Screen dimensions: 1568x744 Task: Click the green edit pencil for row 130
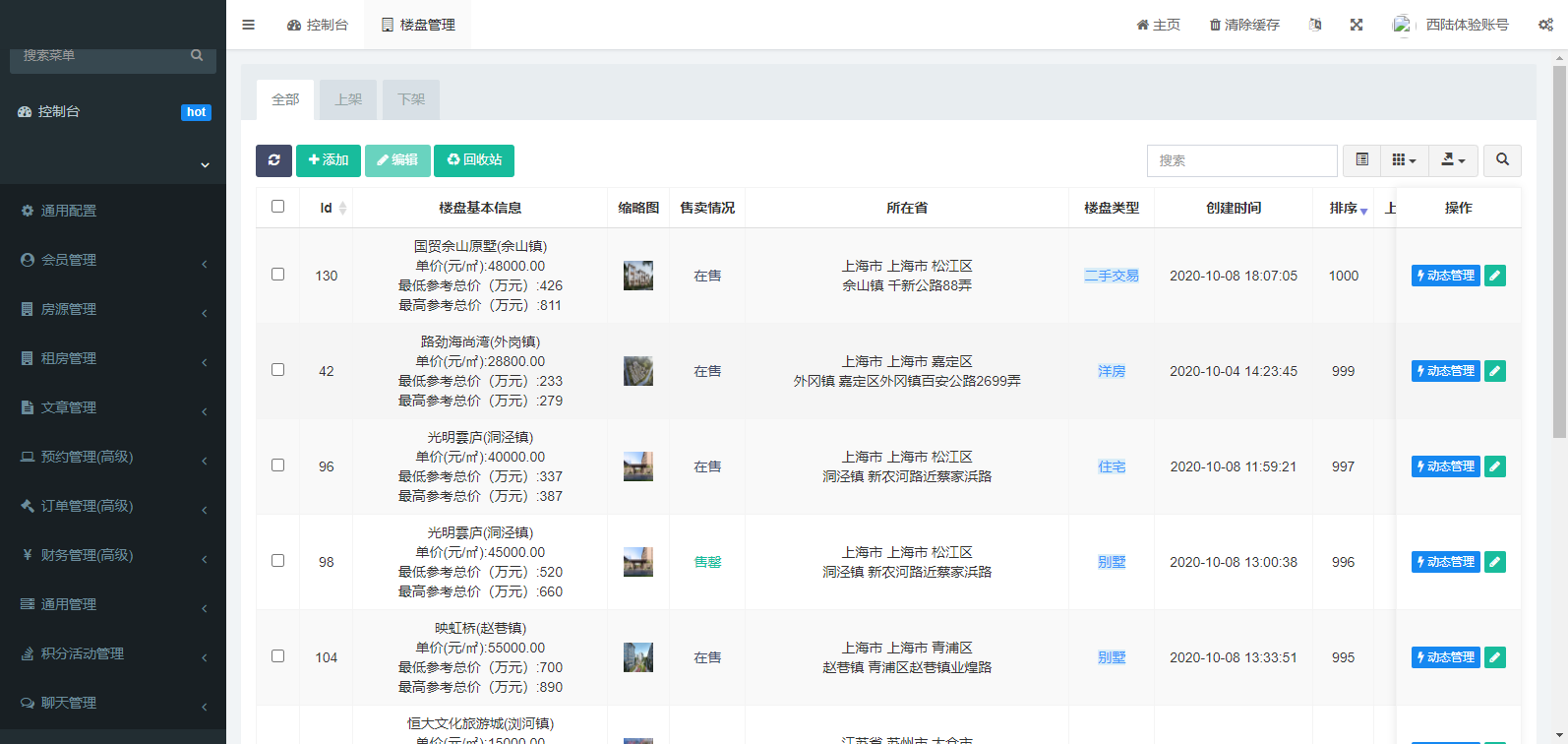pos(1495,276)
